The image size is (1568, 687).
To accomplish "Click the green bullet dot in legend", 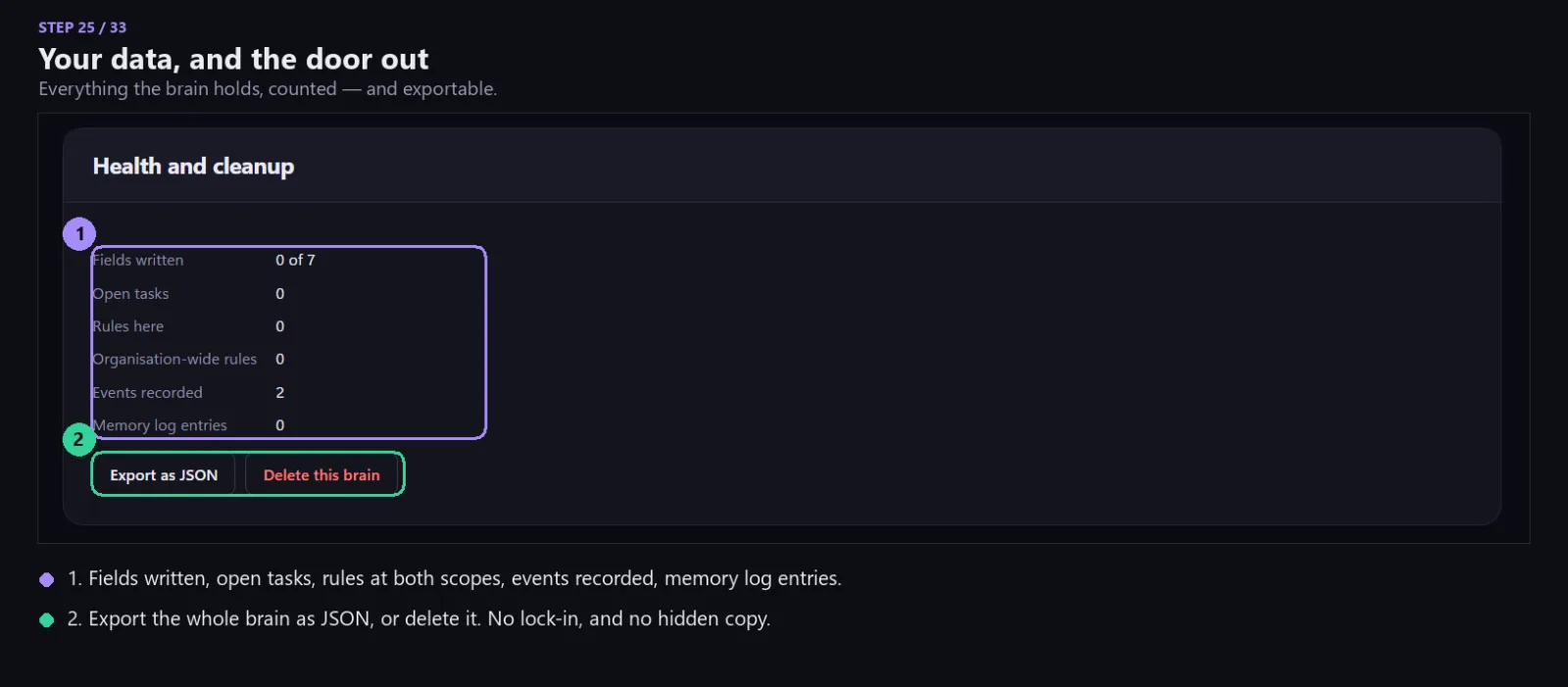I will point(46,620).
